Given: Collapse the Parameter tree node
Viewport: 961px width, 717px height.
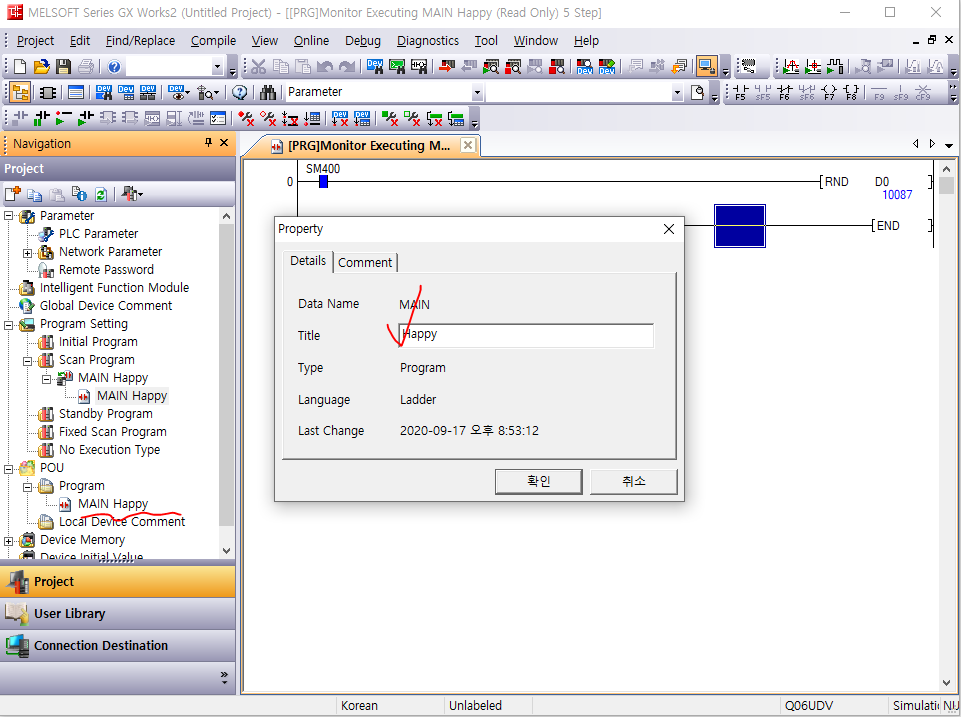Looking at the screenshot, I should 9,216.
